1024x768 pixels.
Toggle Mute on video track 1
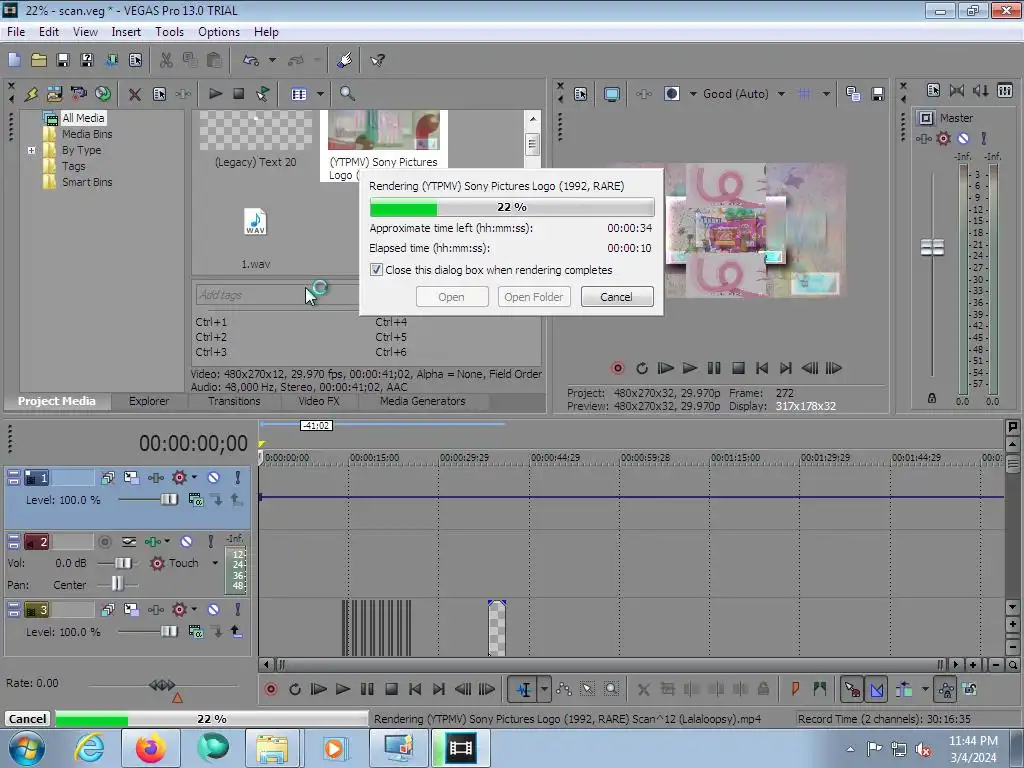click(213, 477)
